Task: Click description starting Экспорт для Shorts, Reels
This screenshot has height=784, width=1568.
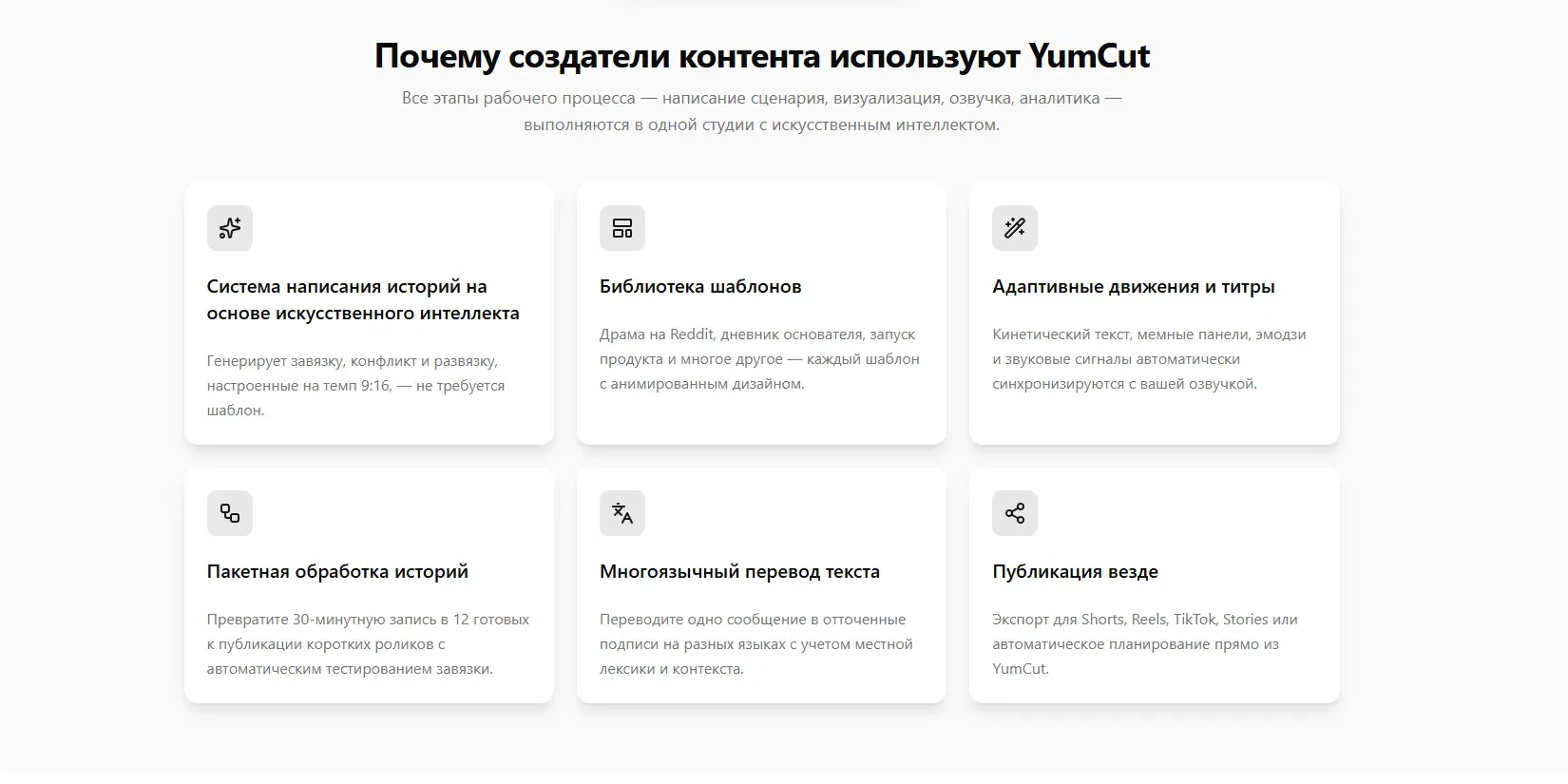Action: coord(1145,644)
